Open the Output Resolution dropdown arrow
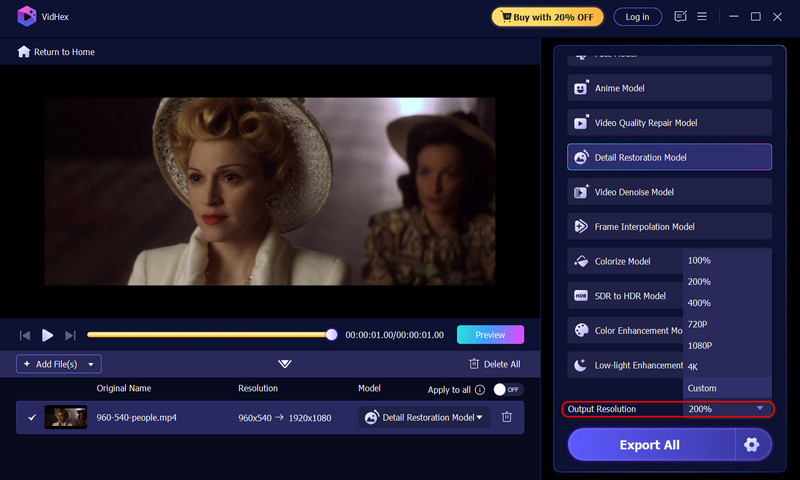The width and height of the screenshot is (800, 480). point(760,408)
